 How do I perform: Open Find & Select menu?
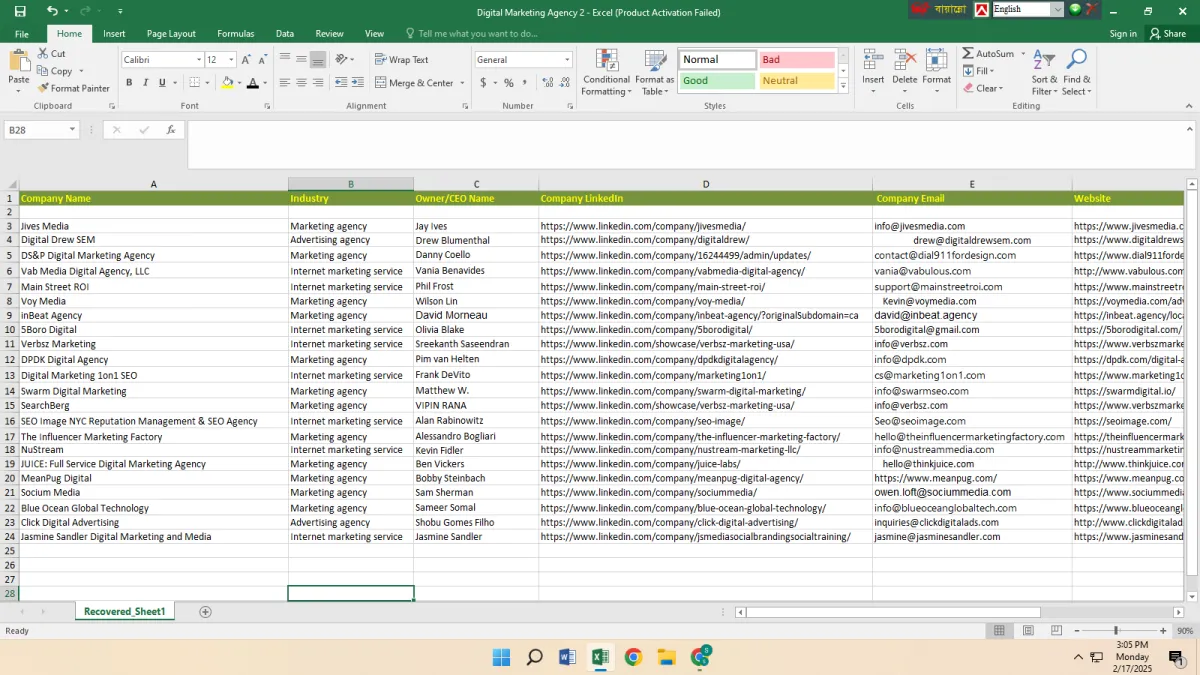point(1077,72)
